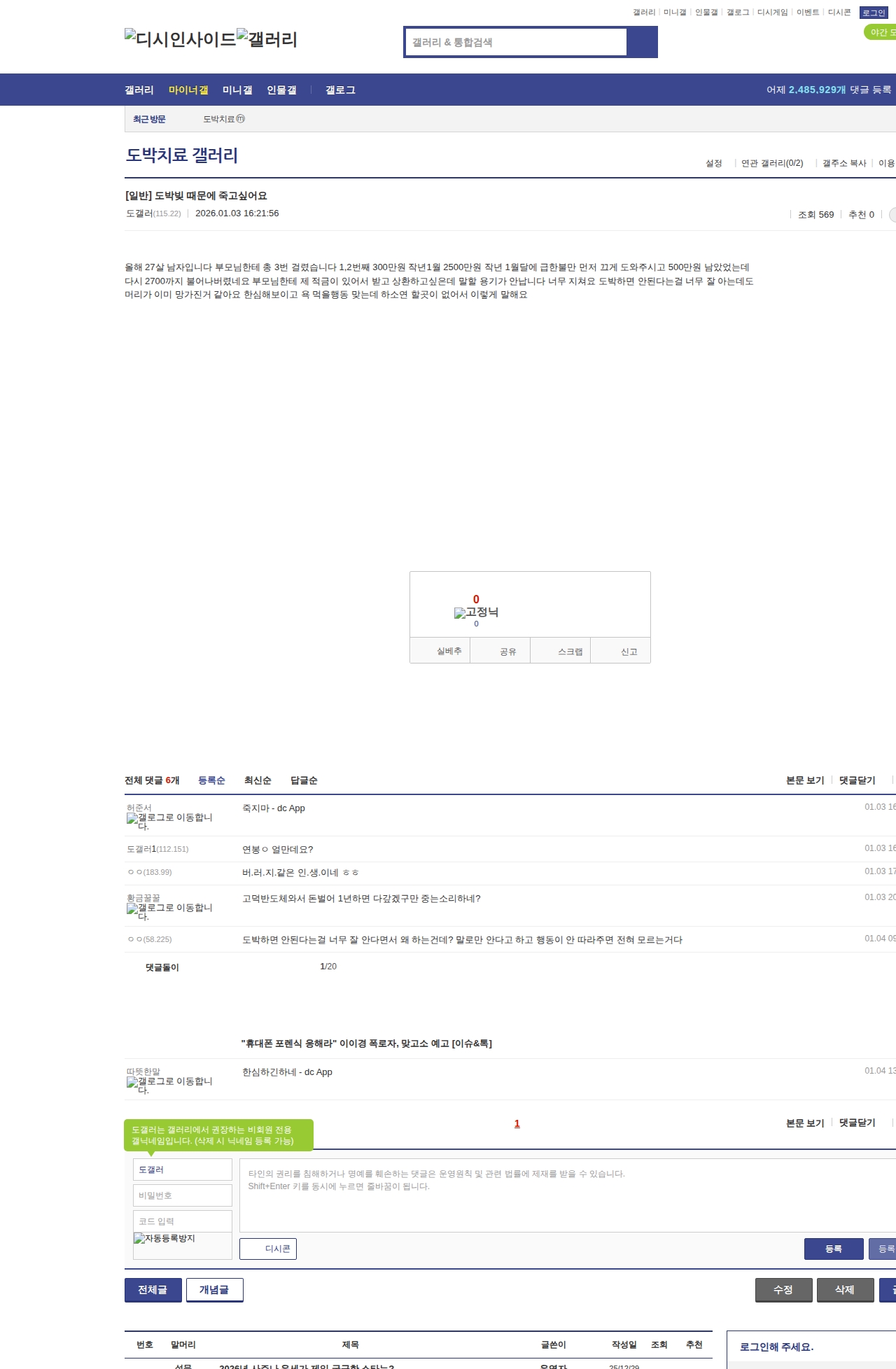
Task: Click the 도갤러 nickname input field
Action: [x=183, y=1170]
